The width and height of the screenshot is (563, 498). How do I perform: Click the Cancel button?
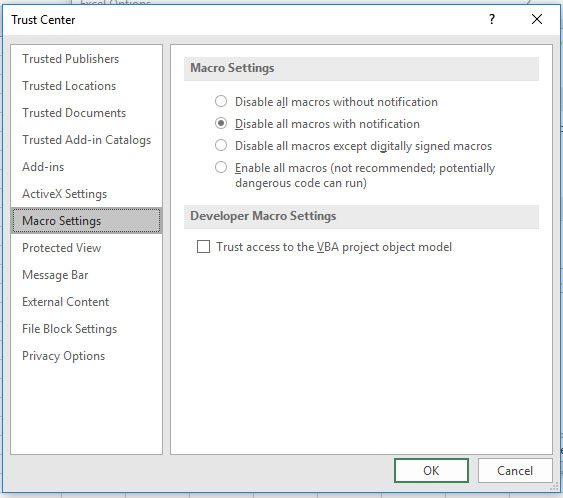click(x=515, y=470)
